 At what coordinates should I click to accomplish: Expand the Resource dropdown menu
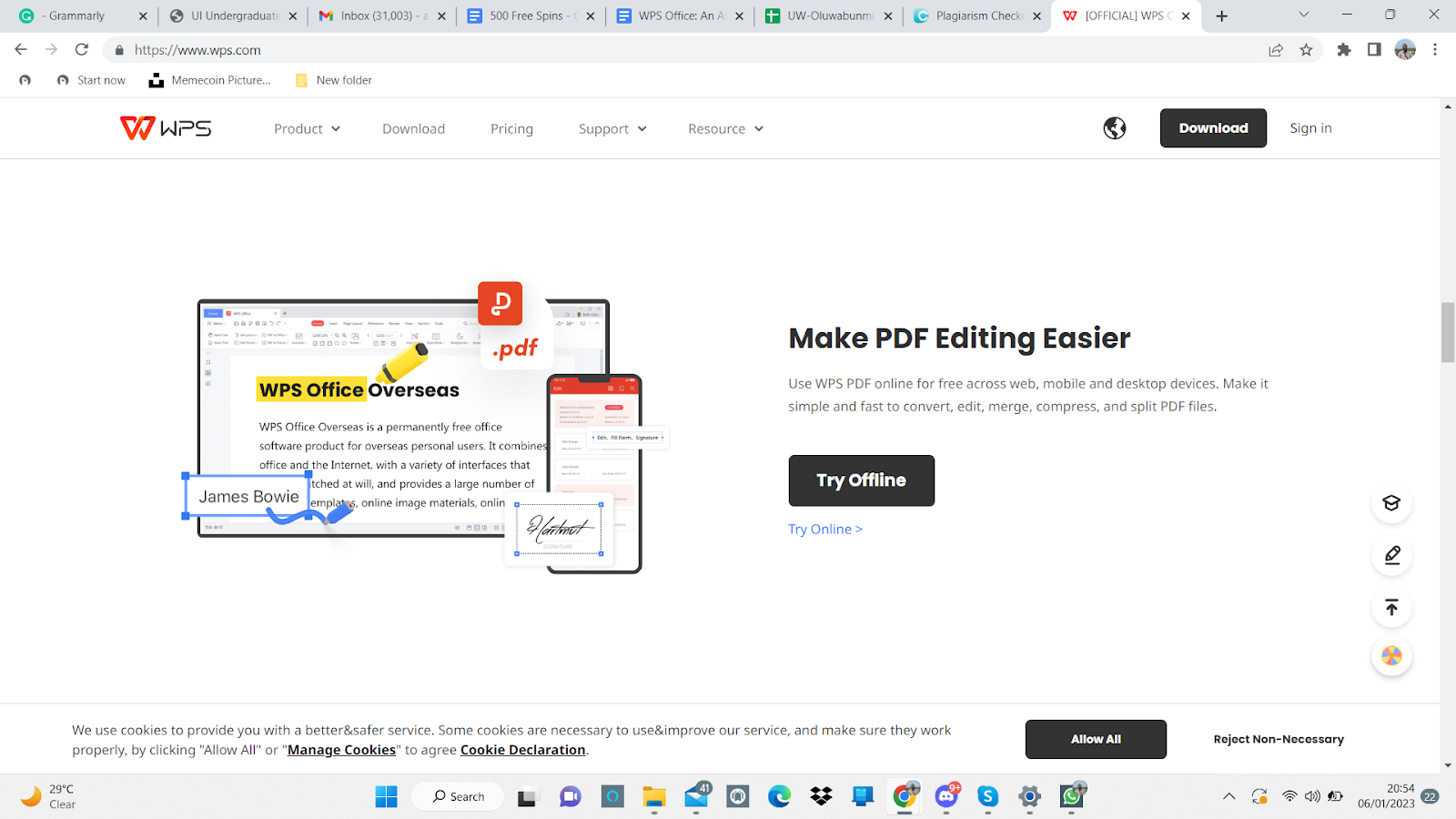pyautogui.click(x=726, y=129)
